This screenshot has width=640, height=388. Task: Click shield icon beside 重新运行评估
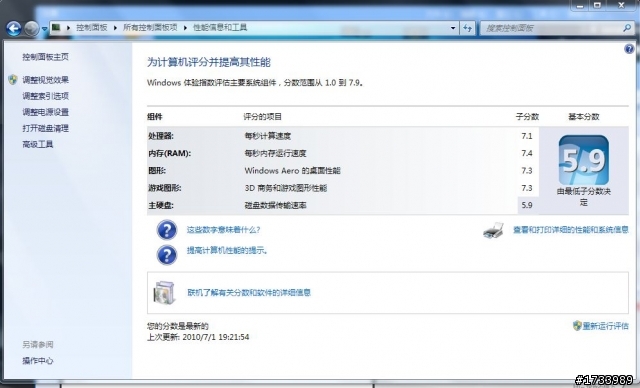577,326
